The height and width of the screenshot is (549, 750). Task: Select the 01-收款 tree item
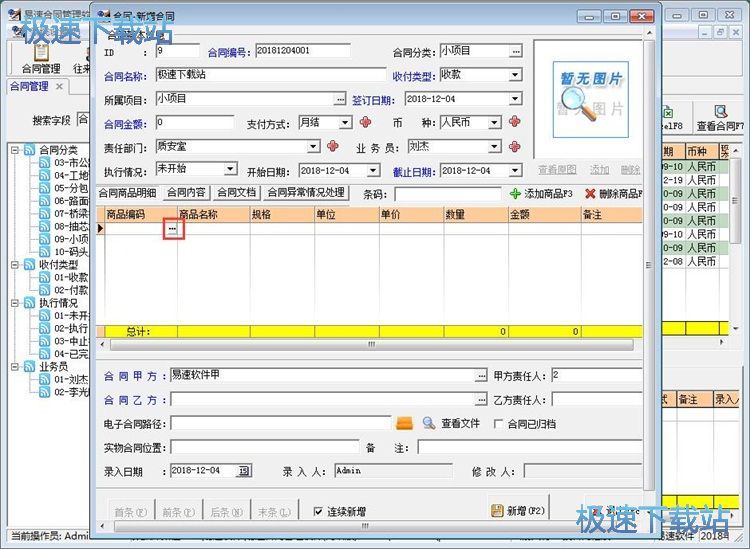click(x=71, y=277)
